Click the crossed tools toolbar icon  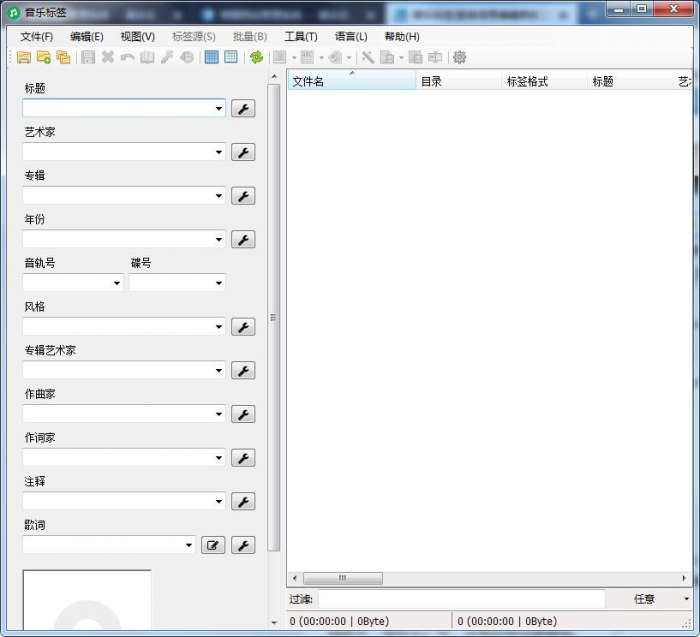coord(367,57)
